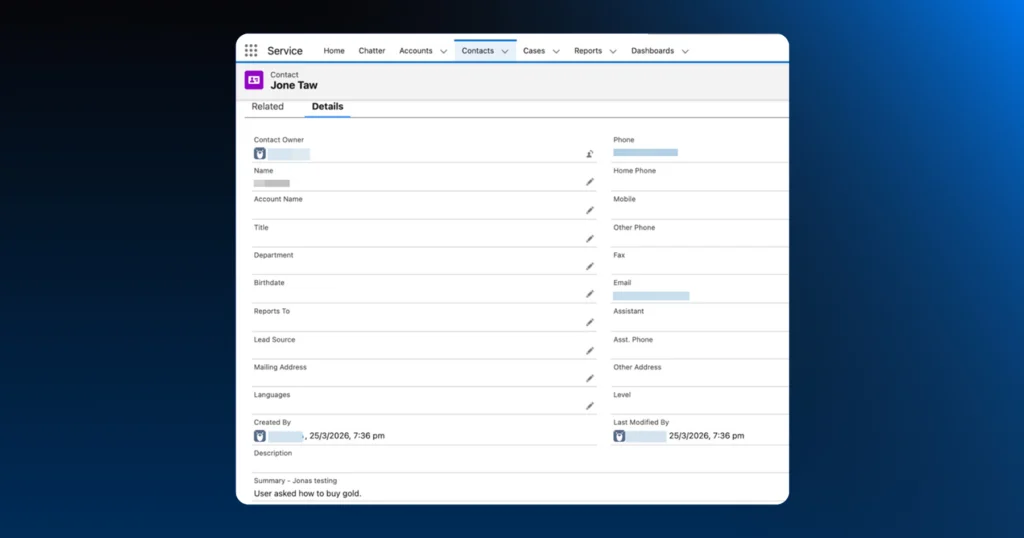Open the Chatter tab
Screen dimensions: 1024x538
372,50
